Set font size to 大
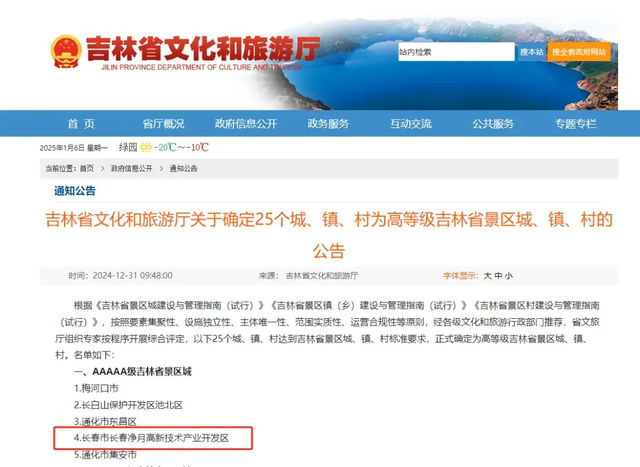Screen dimensions: 640x467 pyautogui.click(x=487, y=276)
